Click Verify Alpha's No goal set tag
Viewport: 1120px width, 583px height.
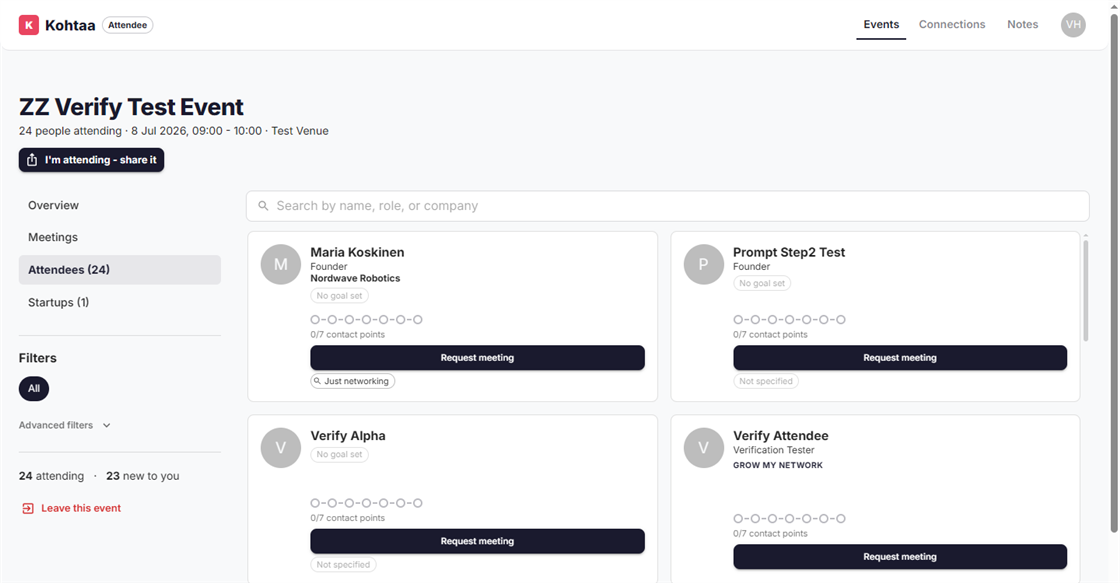(x=339, y=454)
